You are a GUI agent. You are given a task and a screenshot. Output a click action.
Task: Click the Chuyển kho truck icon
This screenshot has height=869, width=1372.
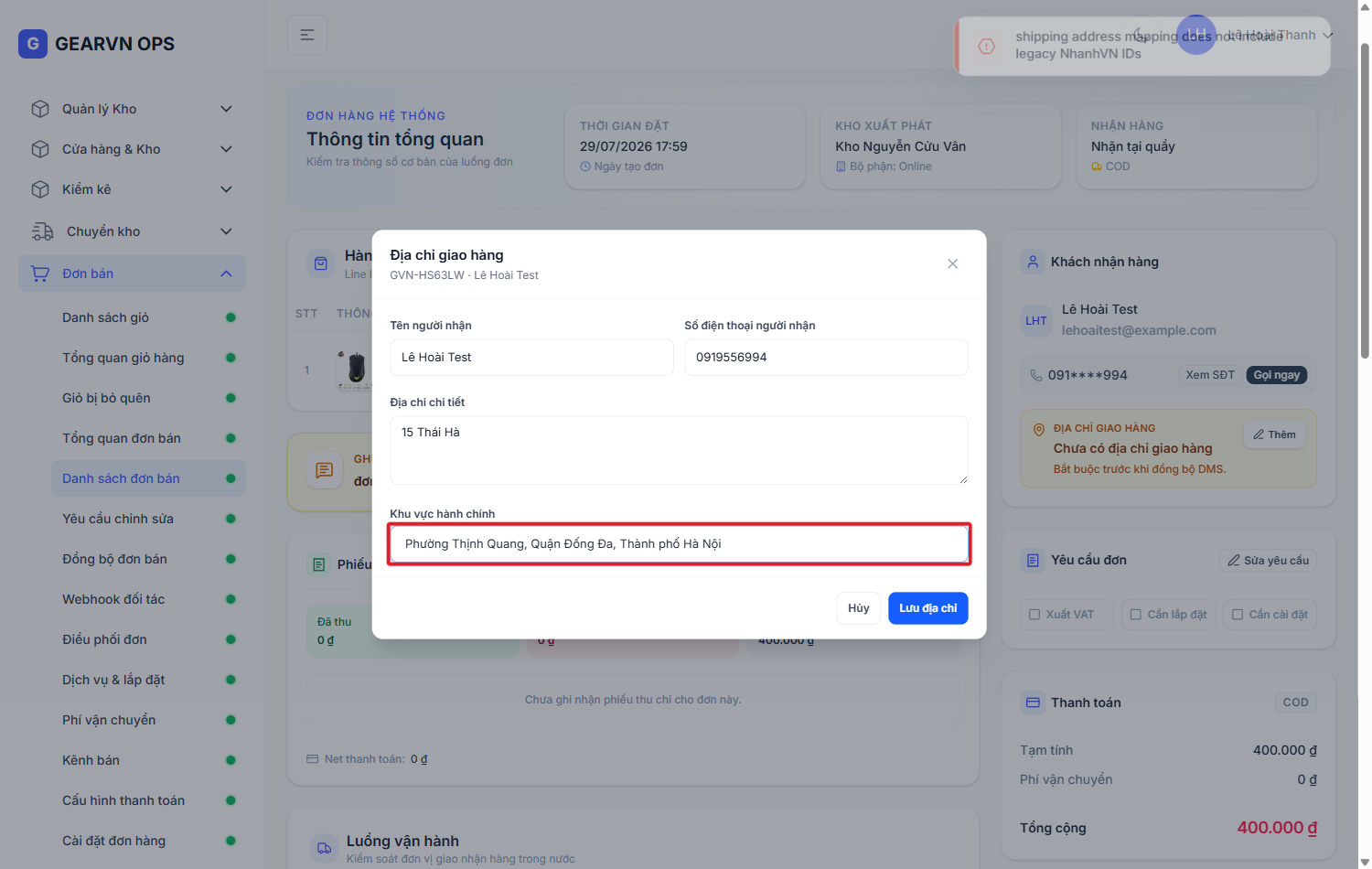[42, 231]
